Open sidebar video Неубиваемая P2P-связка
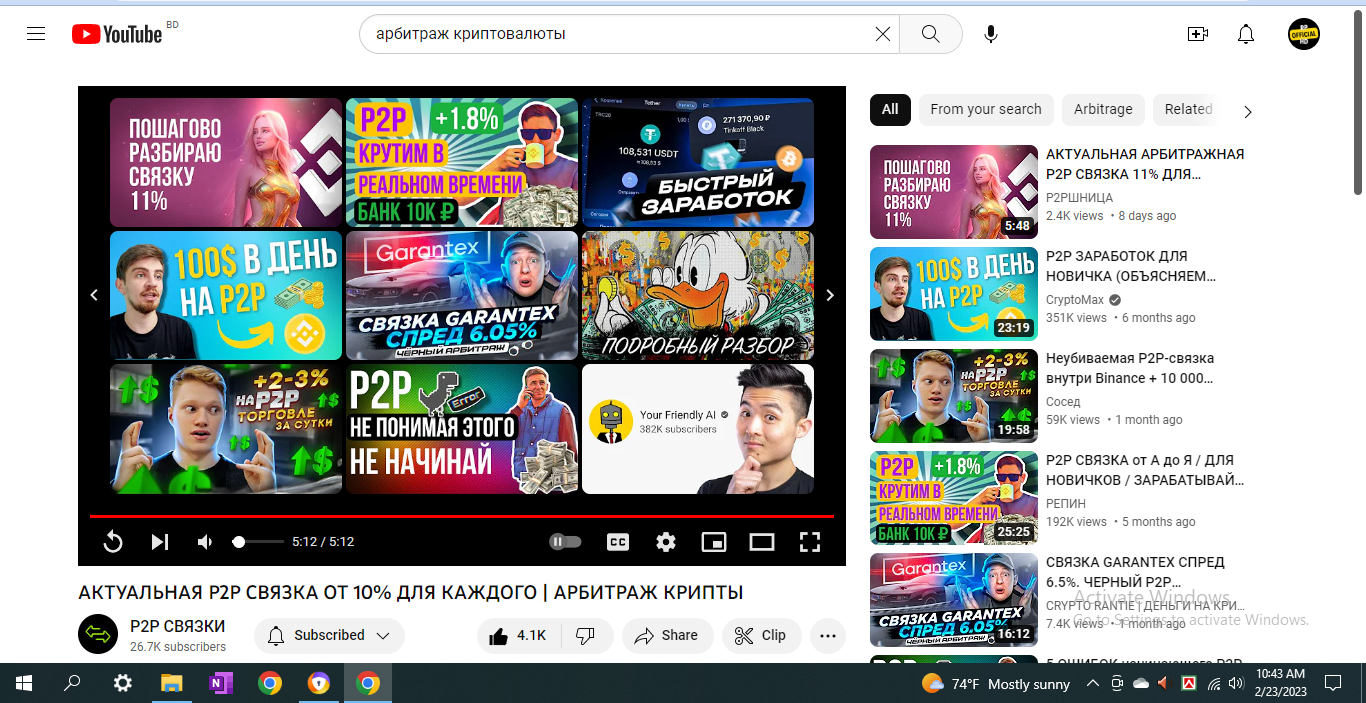Image resolution: width=1366 pixels, height=703 pixels. click(1130, 368)
